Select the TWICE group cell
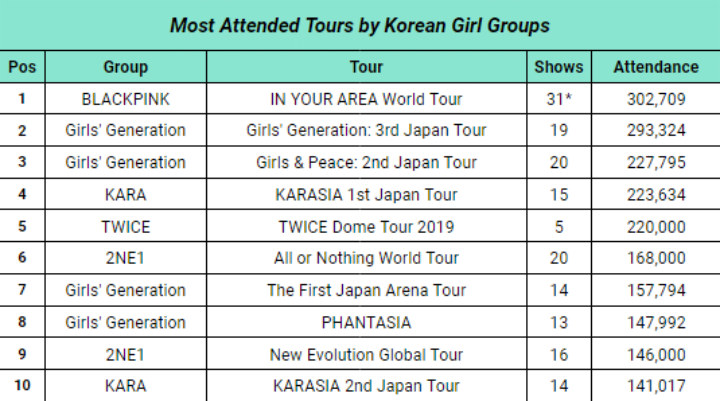Viewport: 720px width, 401px height. point(126,226)
